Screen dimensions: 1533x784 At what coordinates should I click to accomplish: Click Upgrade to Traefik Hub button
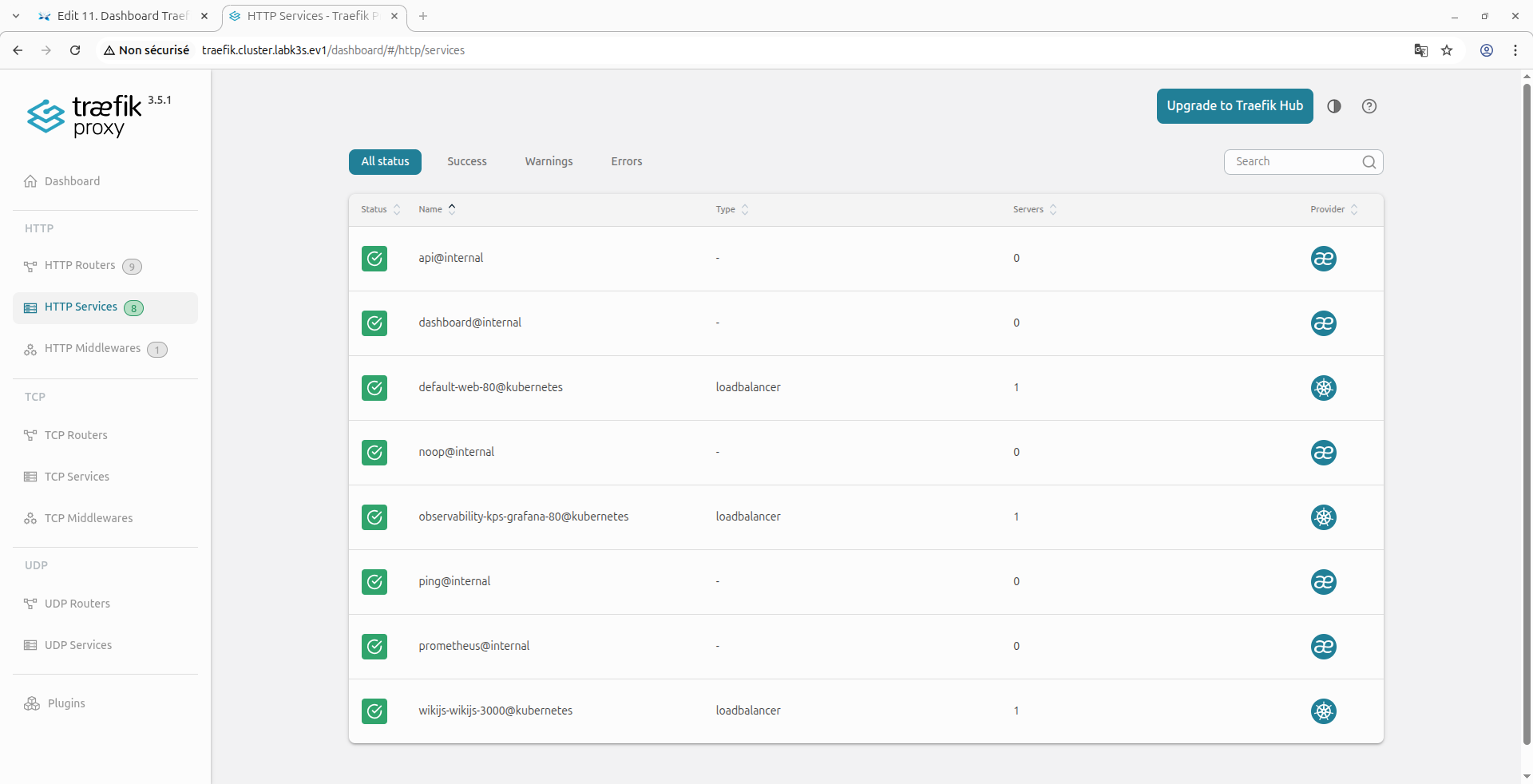(x=1234, y=106)
